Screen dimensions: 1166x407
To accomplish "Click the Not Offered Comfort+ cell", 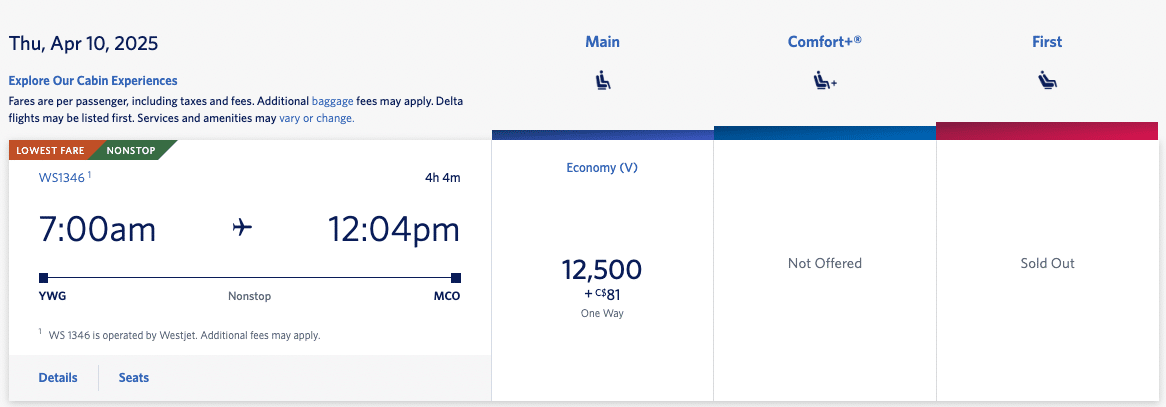I will tap(824, 264).
